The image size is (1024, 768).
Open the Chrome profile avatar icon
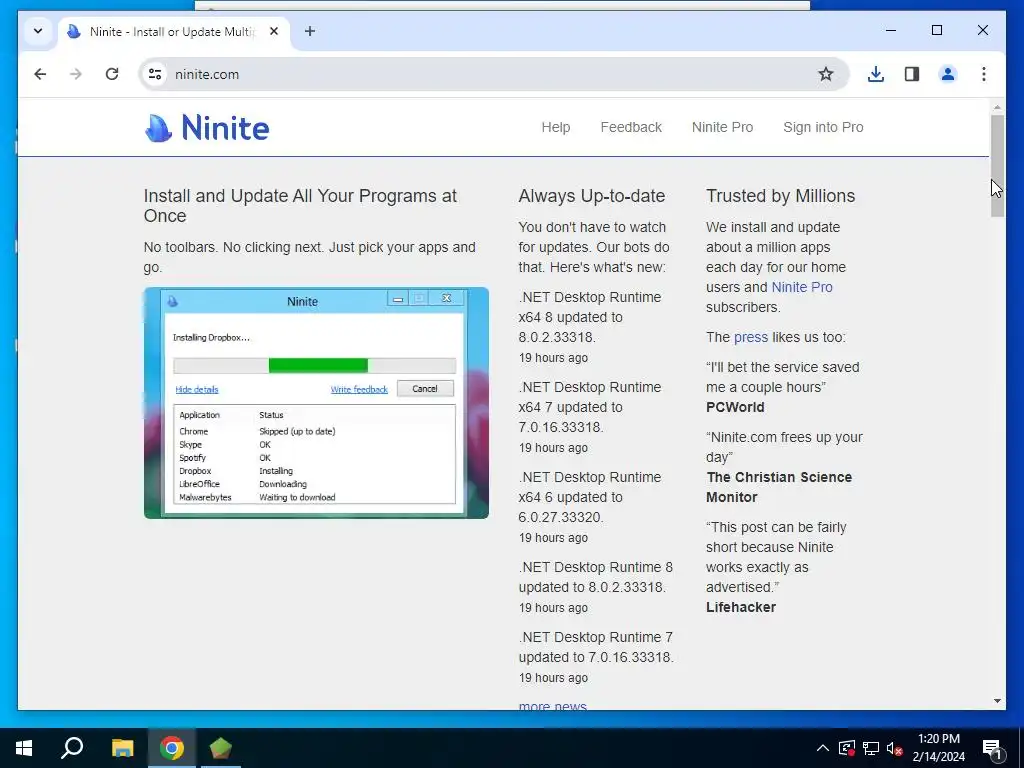tap(948, 74)
